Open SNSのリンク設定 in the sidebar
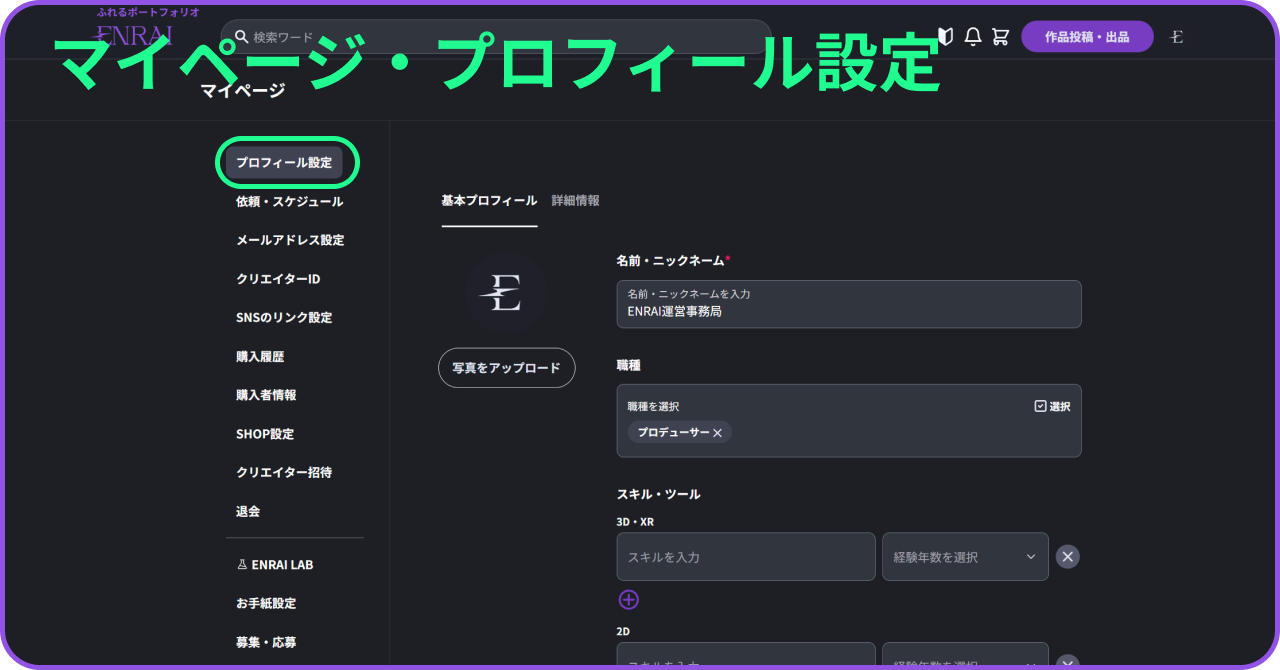The height and width of the screenshot is (670, 1280). click(x=284, y=318)
